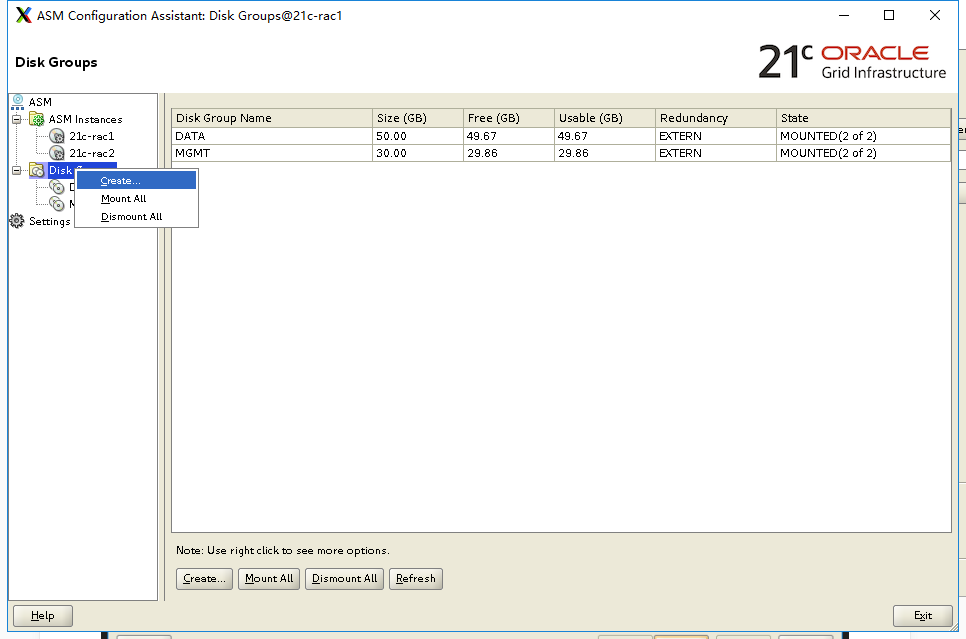Click the Create... button below the table
This screenshot has width=966, height=639.
click(x=205, y=579)
